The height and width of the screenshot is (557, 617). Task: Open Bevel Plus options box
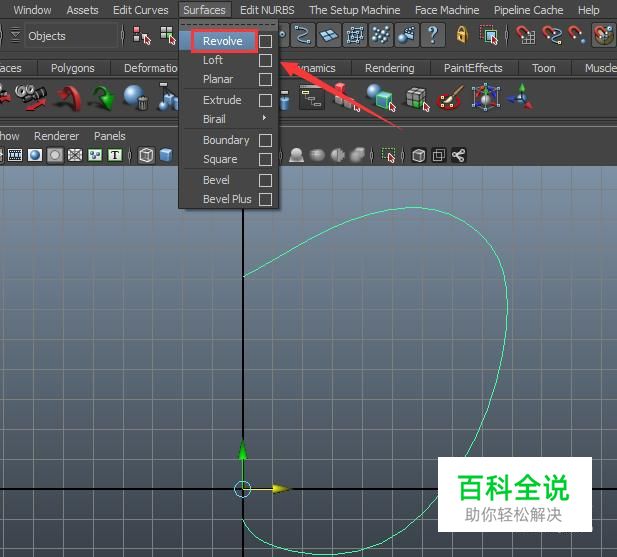pyautogui.click(x=265, y=199)
